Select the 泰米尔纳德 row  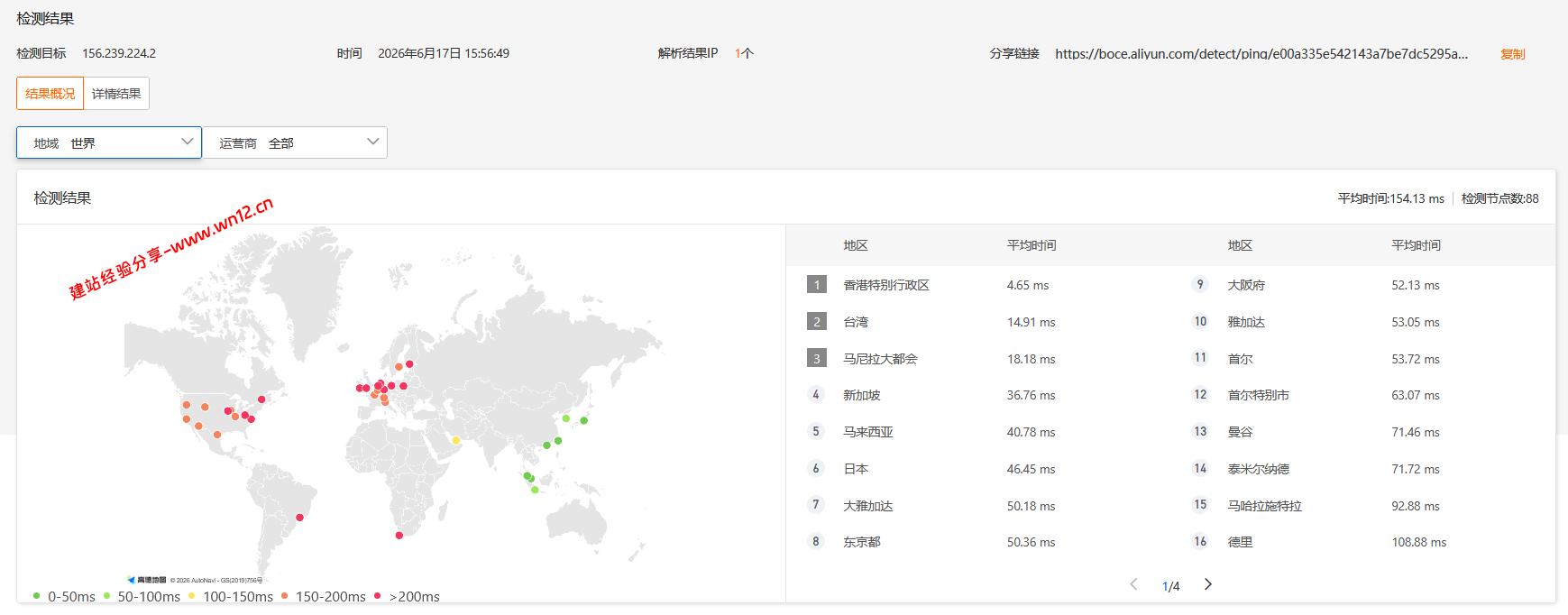tap(1363, 469)
